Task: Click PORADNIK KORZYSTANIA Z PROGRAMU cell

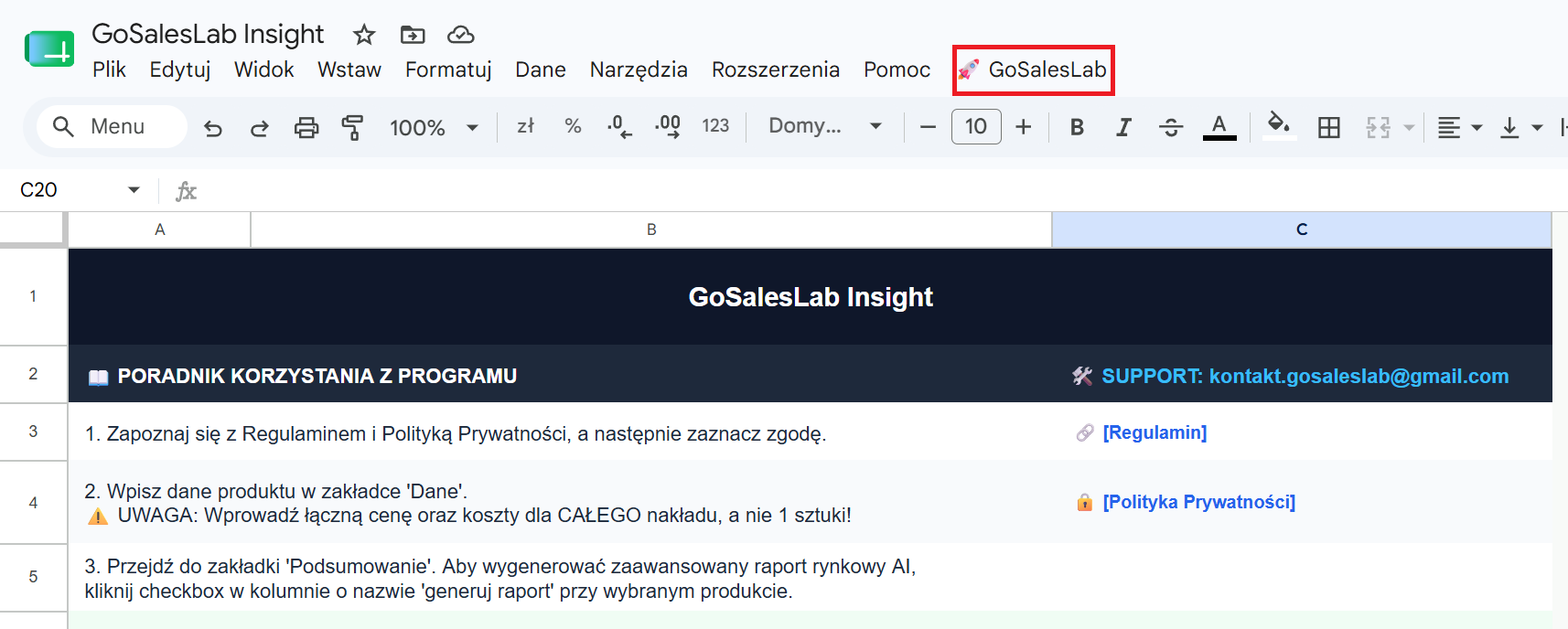Action: pyautogui.click(x=560, y=376)
